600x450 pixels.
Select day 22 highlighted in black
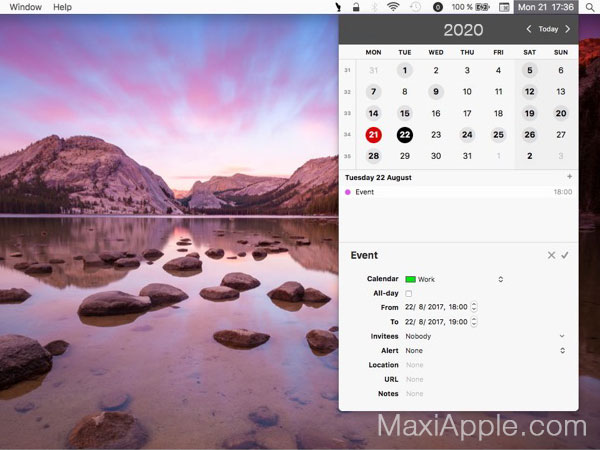tap(404, 135)
